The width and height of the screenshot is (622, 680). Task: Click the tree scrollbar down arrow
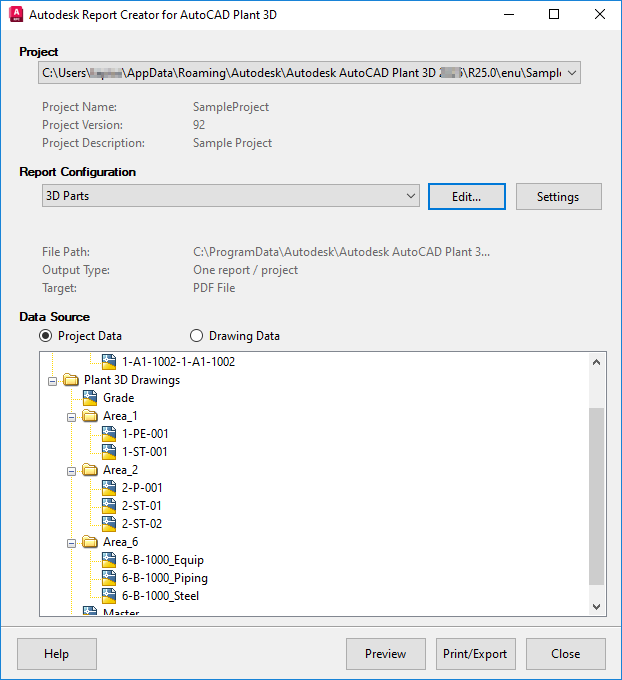tap(596, 607)
